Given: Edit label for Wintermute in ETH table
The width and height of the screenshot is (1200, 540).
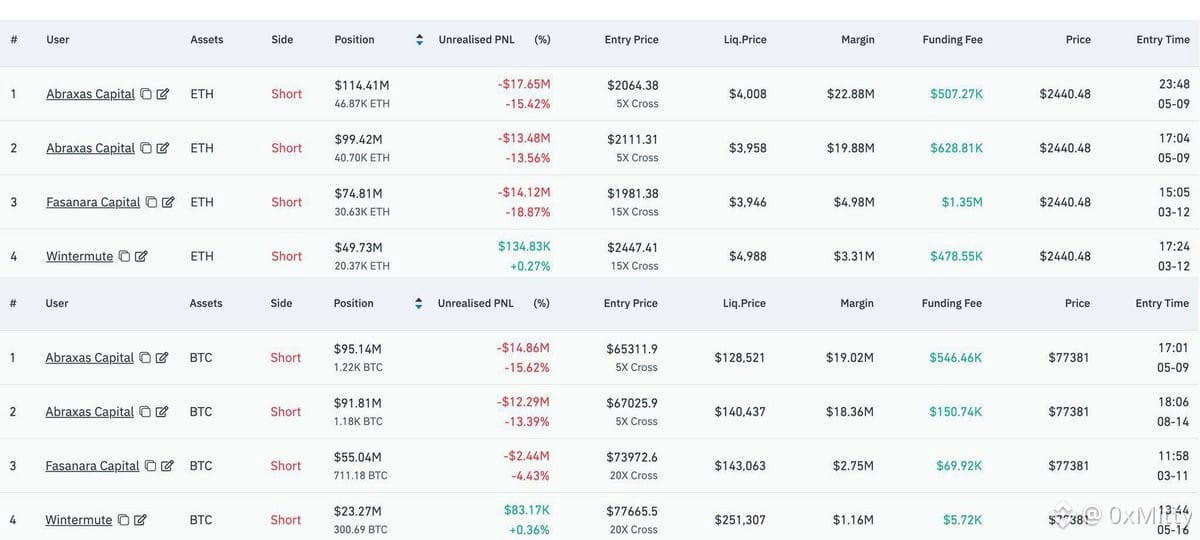Looking at the screenshot, I should click(x=141, y=256).
